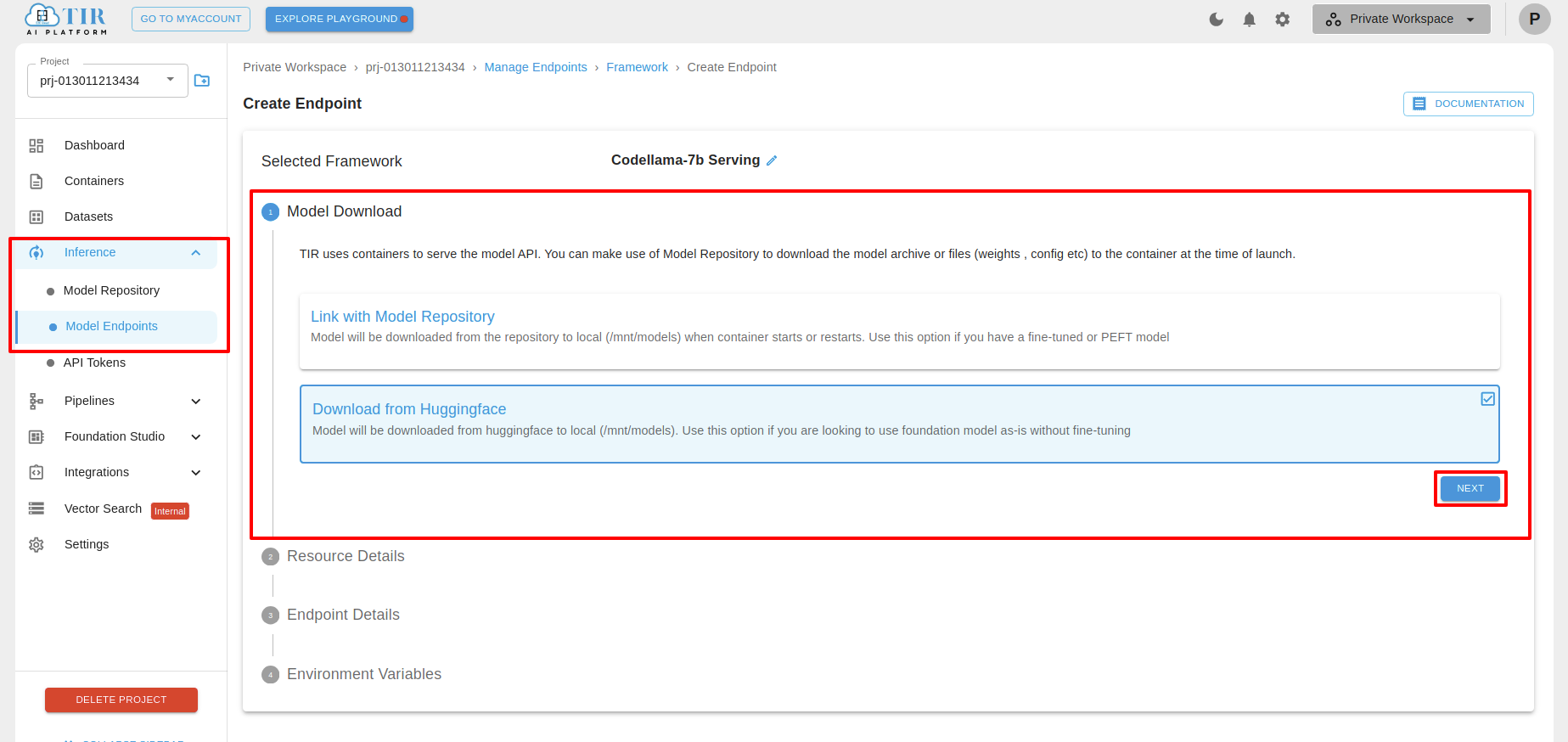Viewport: 1568px width, 742px height.
Task: Select Link with Model Repository card
Action: tap(900, 331)
